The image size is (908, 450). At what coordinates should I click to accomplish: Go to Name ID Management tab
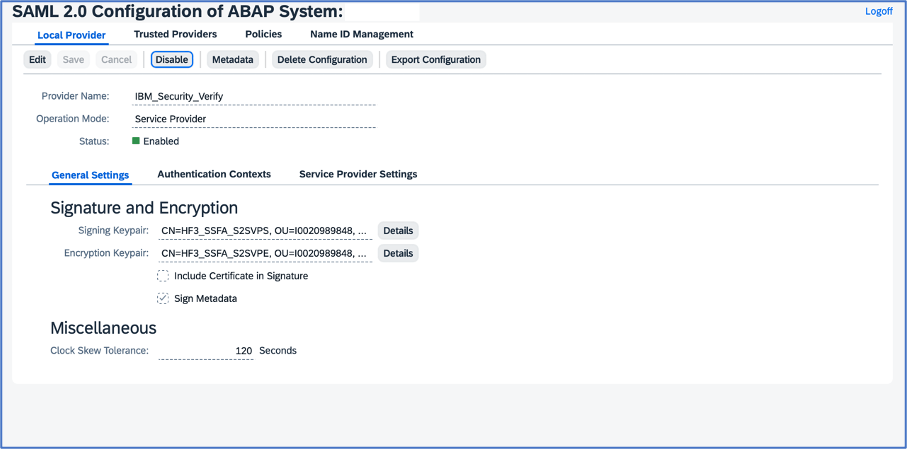(x=362, y=34)
